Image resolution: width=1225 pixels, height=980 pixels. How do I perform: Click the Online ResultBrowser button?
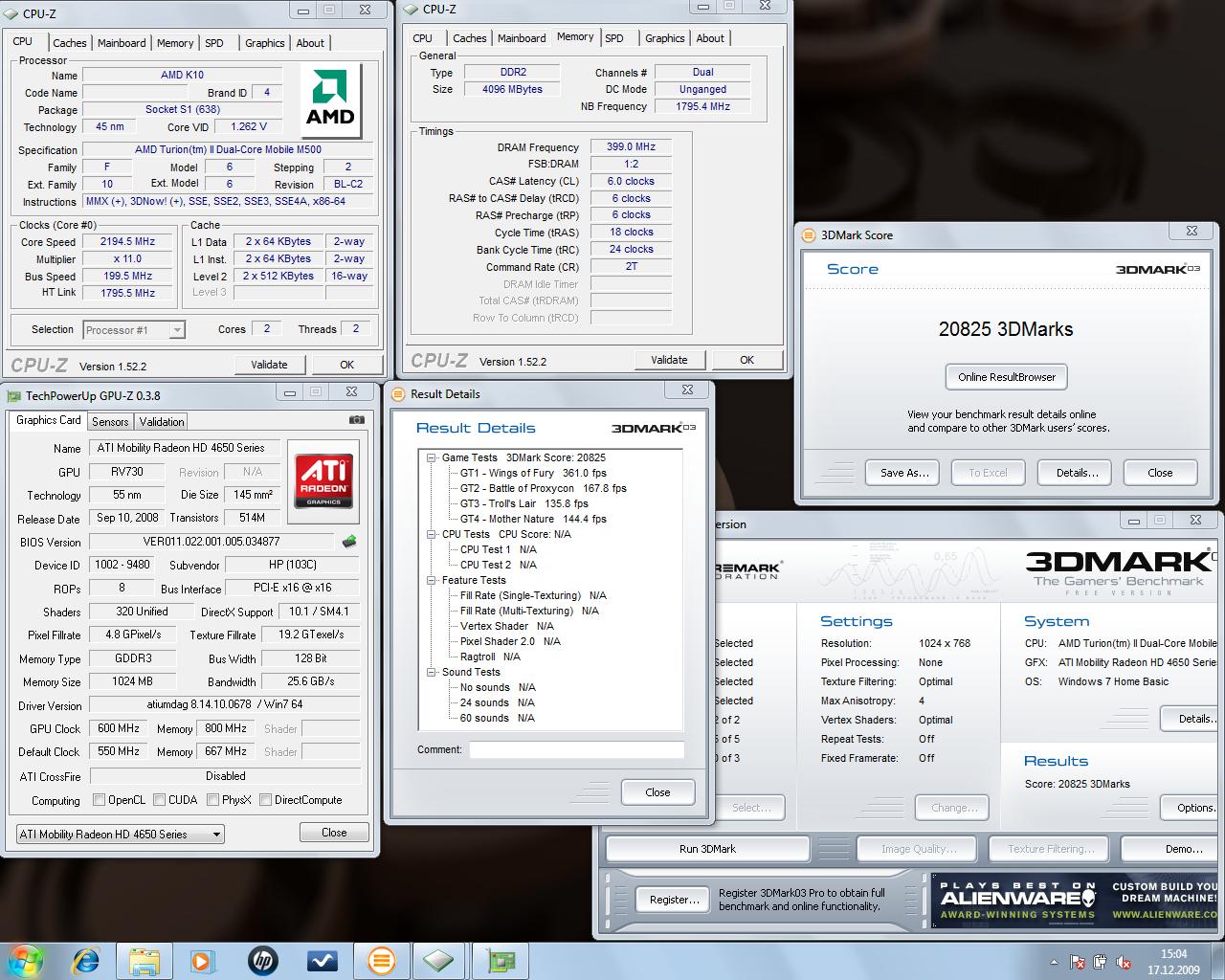(1007, 377)
